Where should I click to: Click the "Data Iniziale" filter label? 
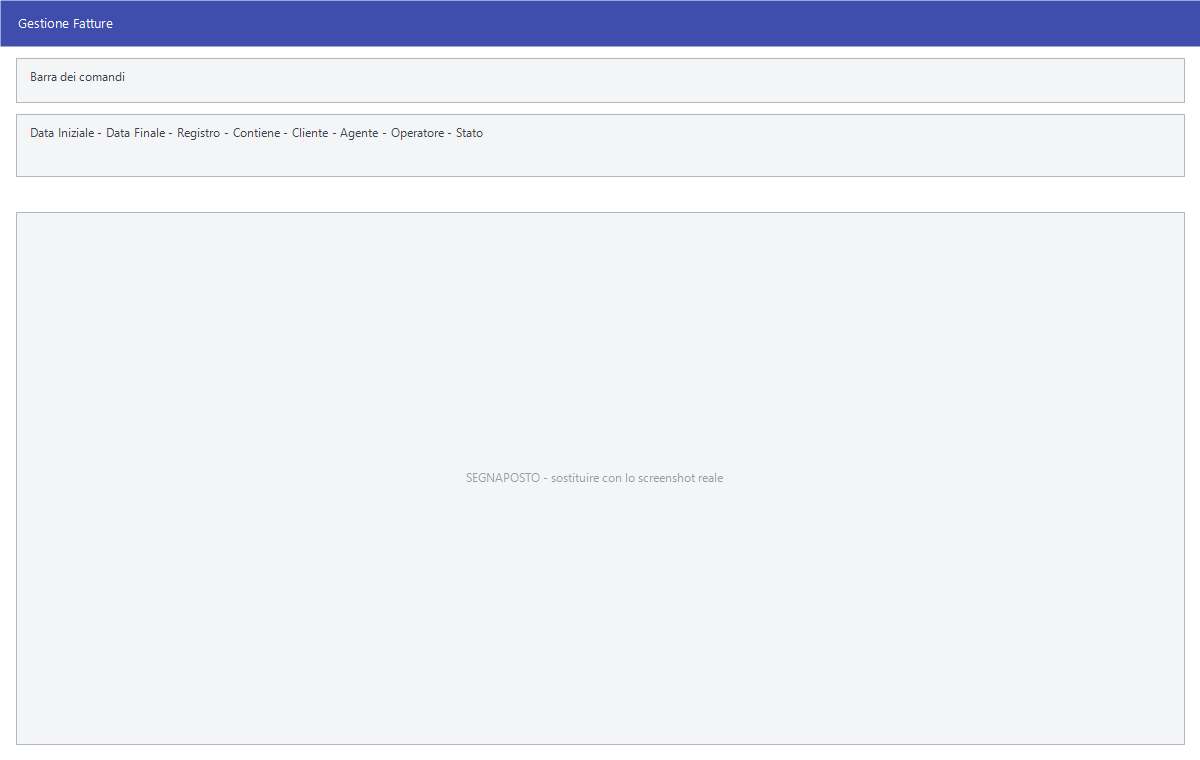pyautogui.click(x=62, y=133)
